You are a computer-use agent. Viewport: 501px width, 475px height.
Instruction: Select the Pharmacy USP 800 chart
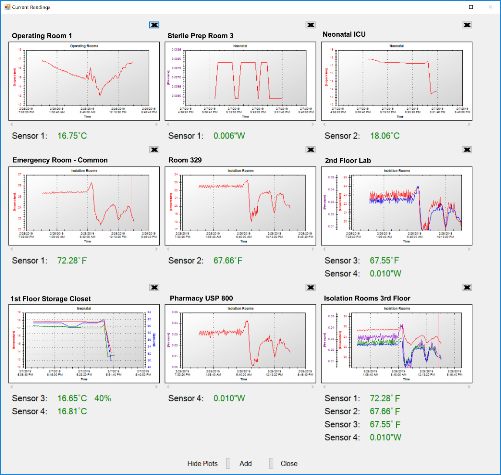point(240,344)
